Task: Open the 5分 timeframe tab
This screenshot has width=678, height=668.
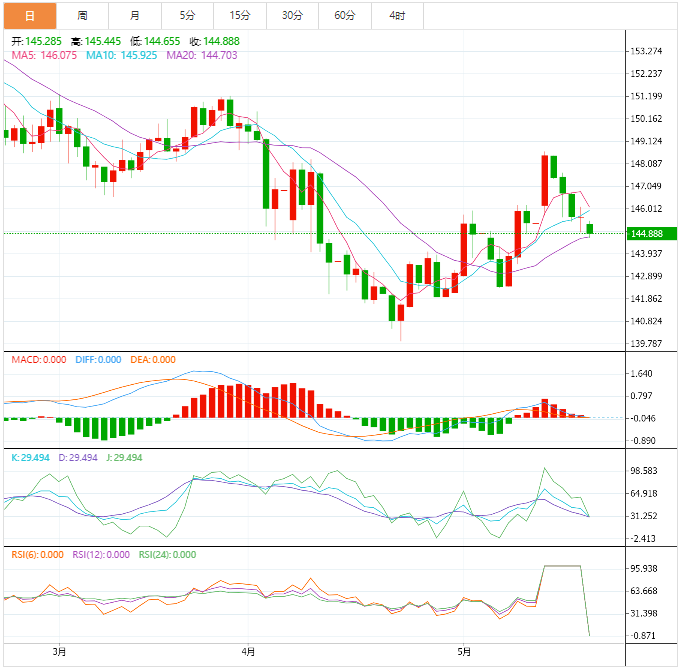Action: click(x=187, y=16)
